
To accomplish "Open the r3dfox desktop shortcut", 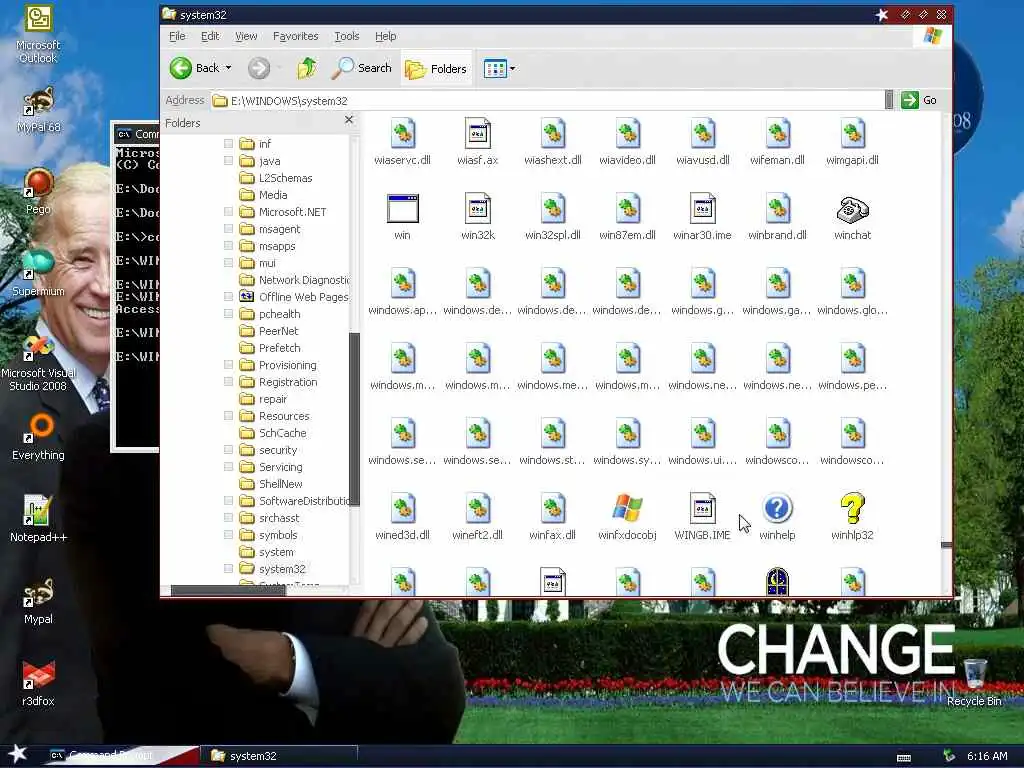I will pyautogui.click(x=38, y=683).
